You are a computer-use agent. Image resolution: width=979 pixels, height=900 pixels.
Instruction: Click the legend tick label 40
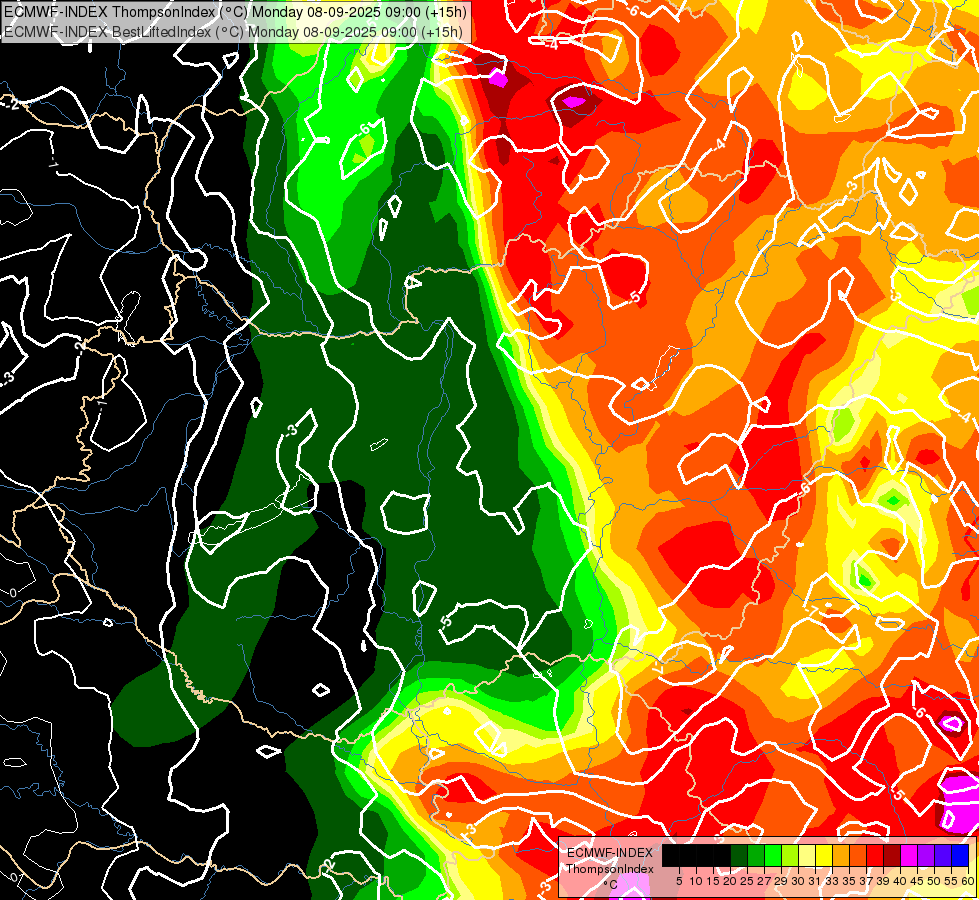click(x=900, y=881)
